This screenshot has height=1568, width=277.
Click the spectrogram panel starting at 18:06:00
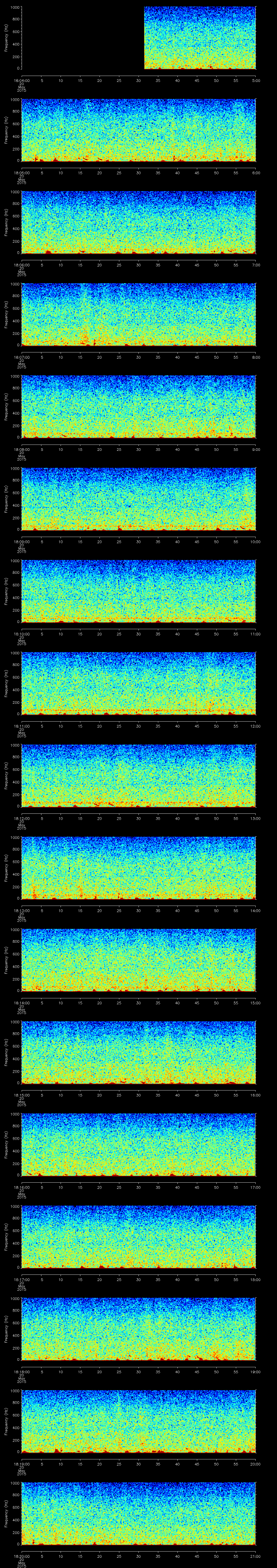point(139,222)
